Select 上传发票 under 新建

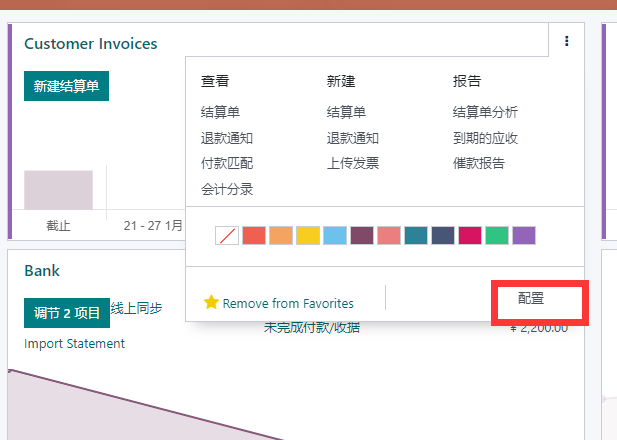tap(353, 163)
